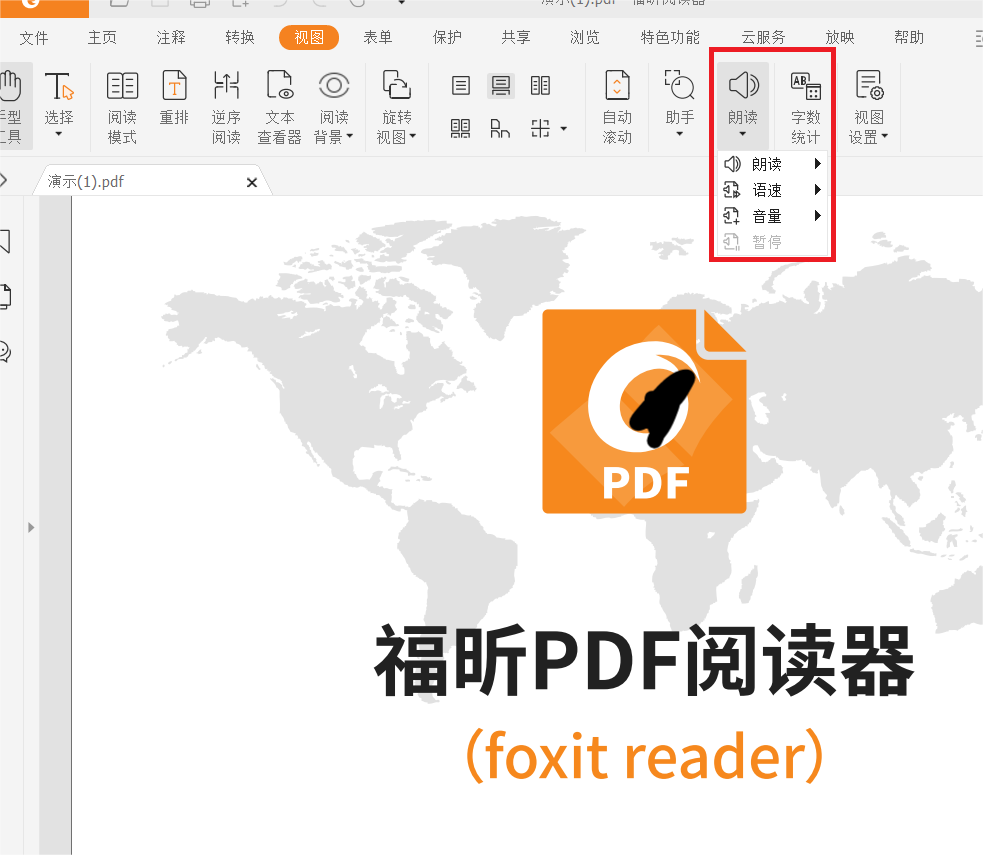Toggle continuous scrolling page layout
Image resolution: width=983 pixels, height=855 pixels.
point(500,85)
